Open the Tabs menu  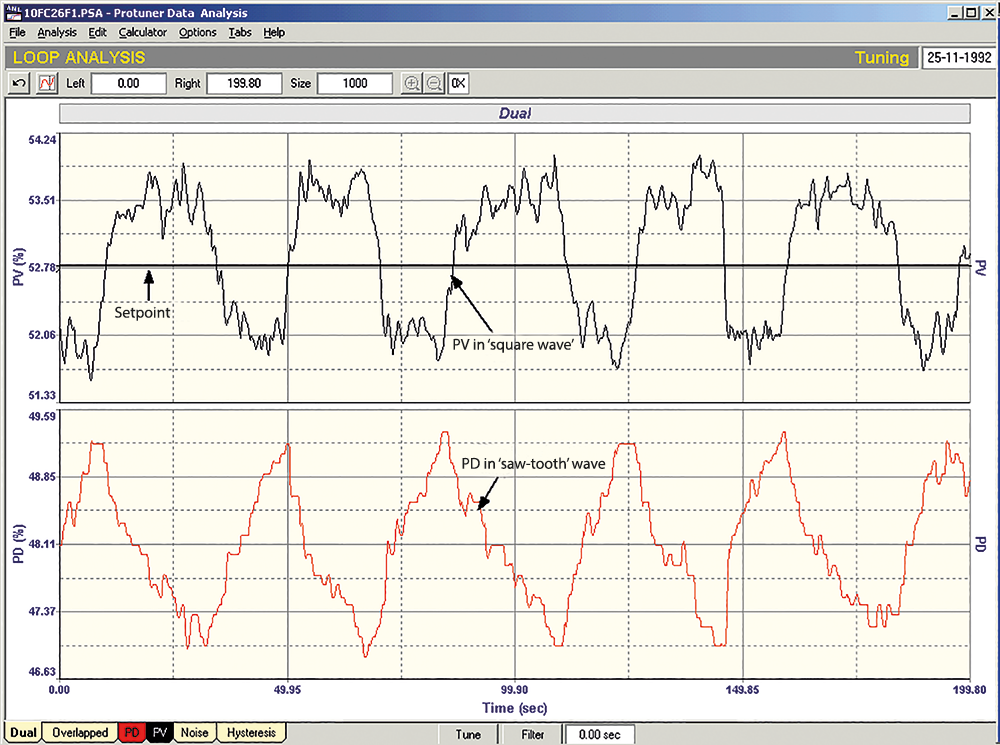240,32
